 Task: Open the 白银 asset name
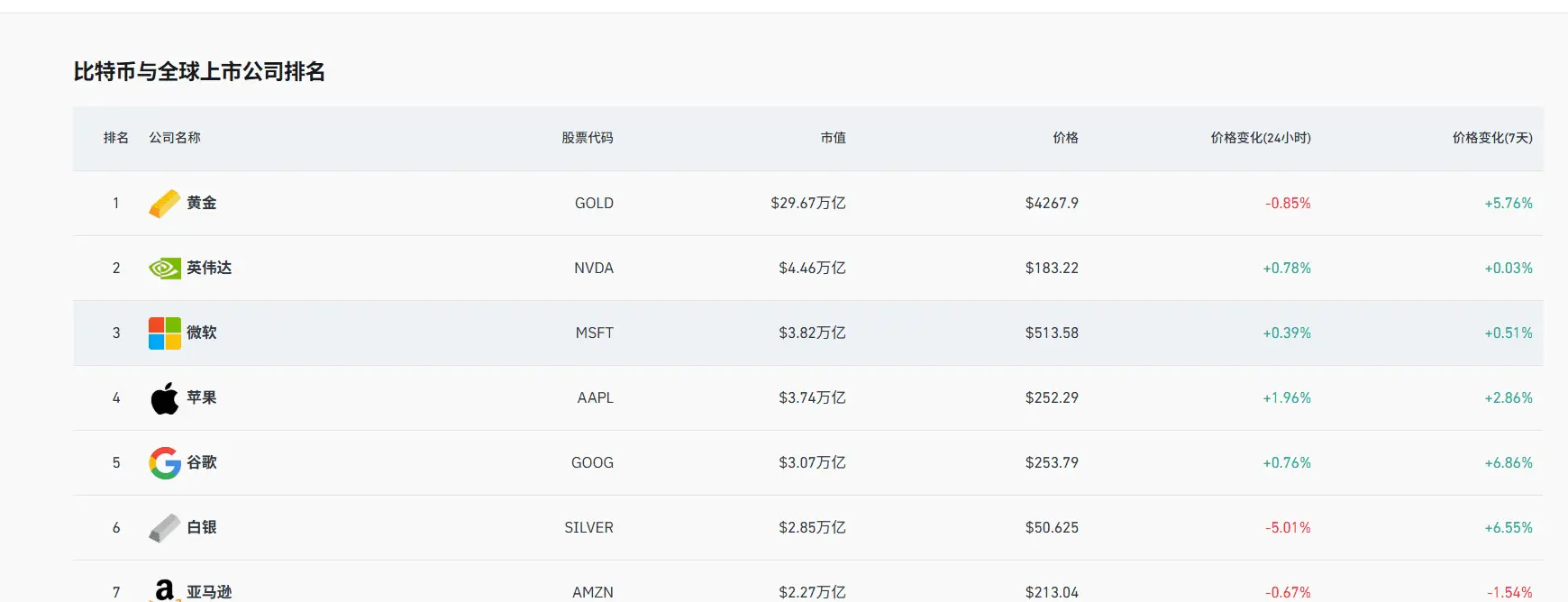point(202,528)
